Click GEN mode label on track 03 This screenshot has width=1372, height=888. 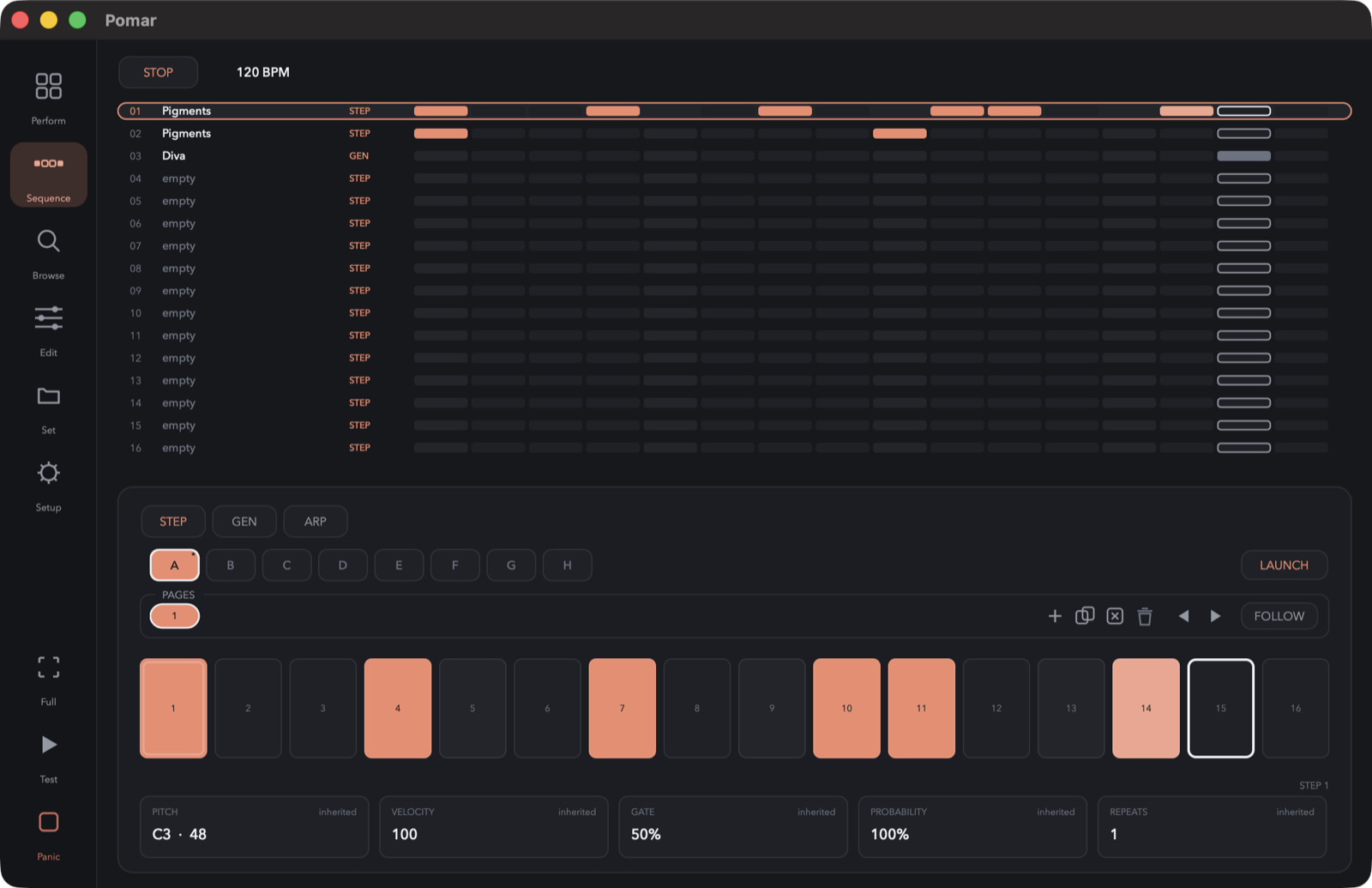pos(359,156)
